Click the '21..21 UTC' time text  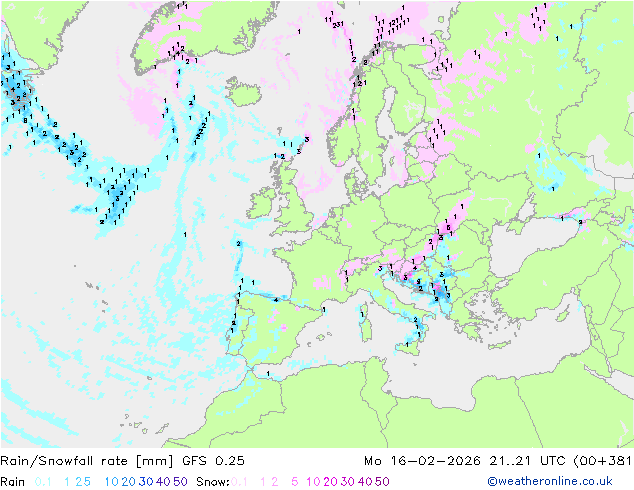[528, 461]
